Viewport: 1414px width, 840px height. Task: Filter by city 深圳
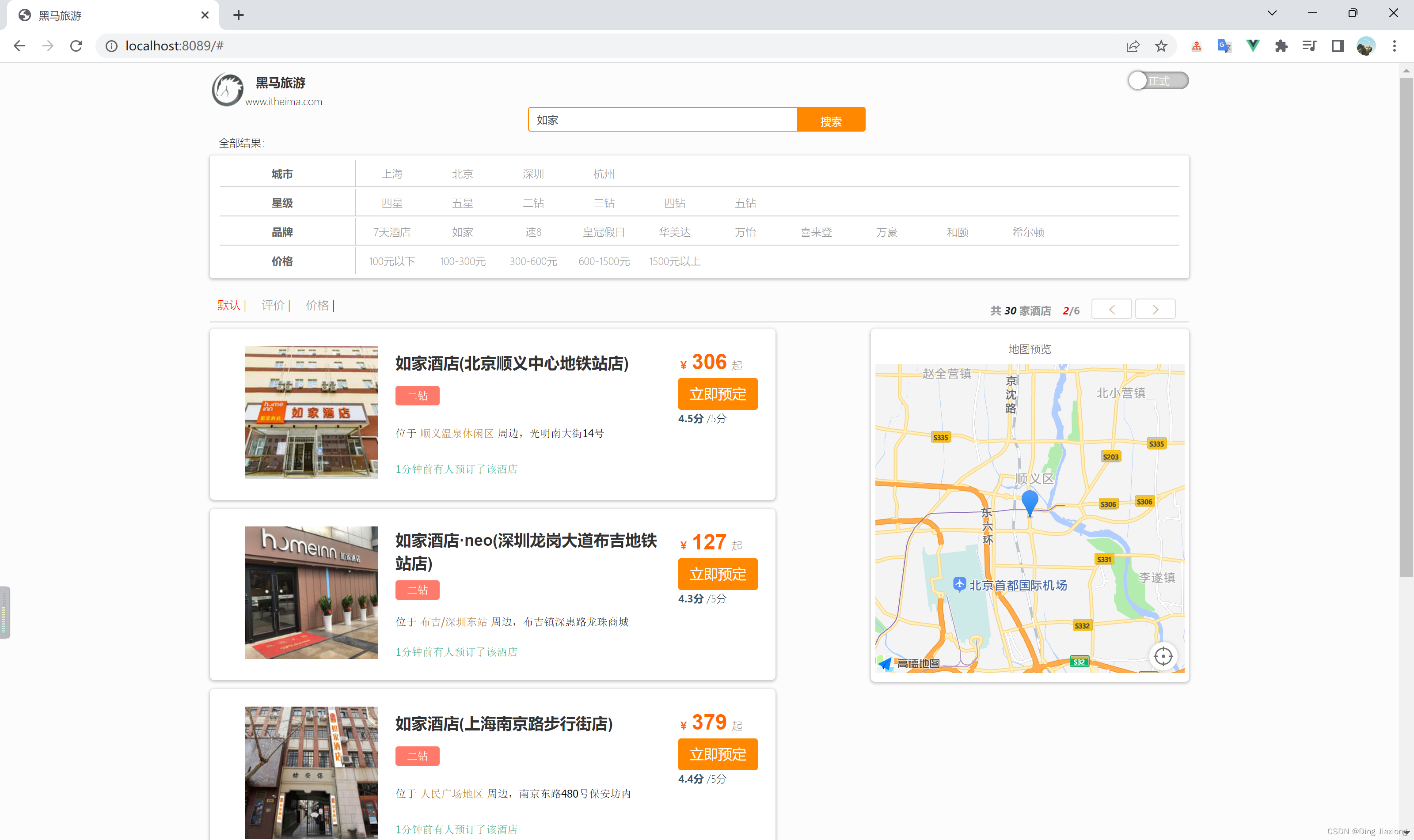click(533, 174)
